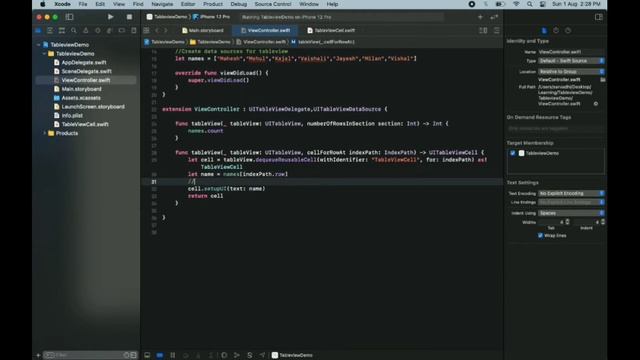Select SceneDelegate.swift in navigator
The image size is (640, 360).
click(86, 71)
